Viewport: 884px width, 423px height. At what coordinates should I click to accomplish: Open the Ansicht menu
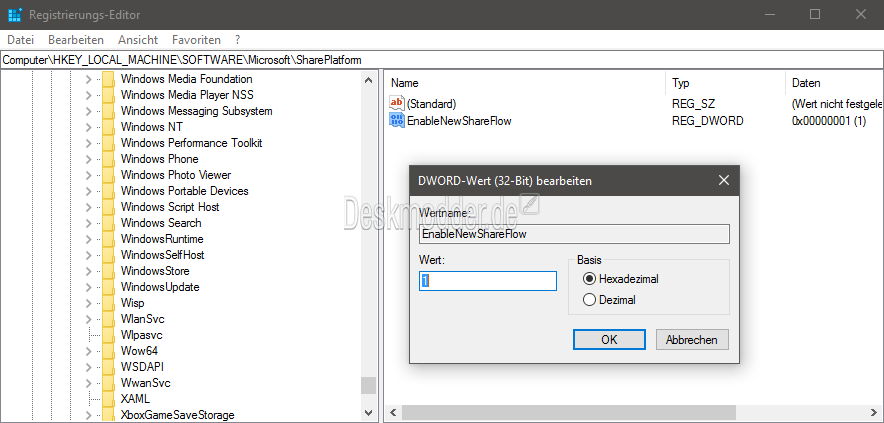coord(138,40)
